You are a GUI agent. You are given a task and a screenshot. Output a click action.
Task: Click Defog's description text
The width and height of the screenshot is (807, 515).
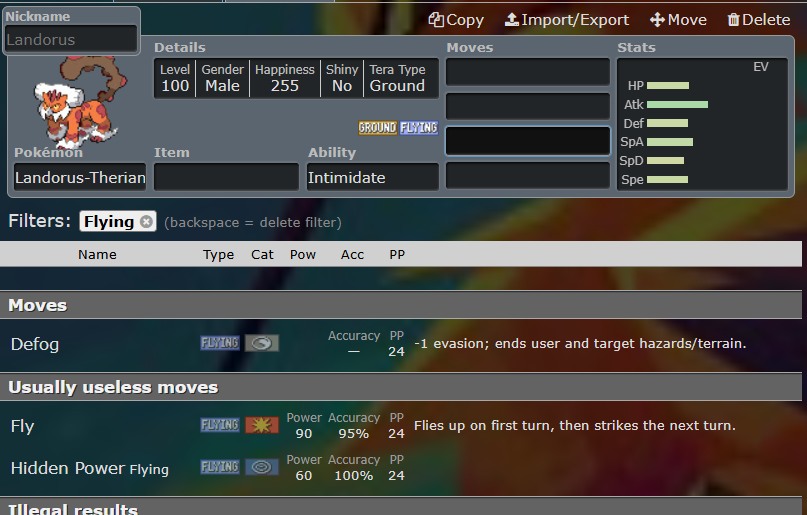tap(581, 344)
